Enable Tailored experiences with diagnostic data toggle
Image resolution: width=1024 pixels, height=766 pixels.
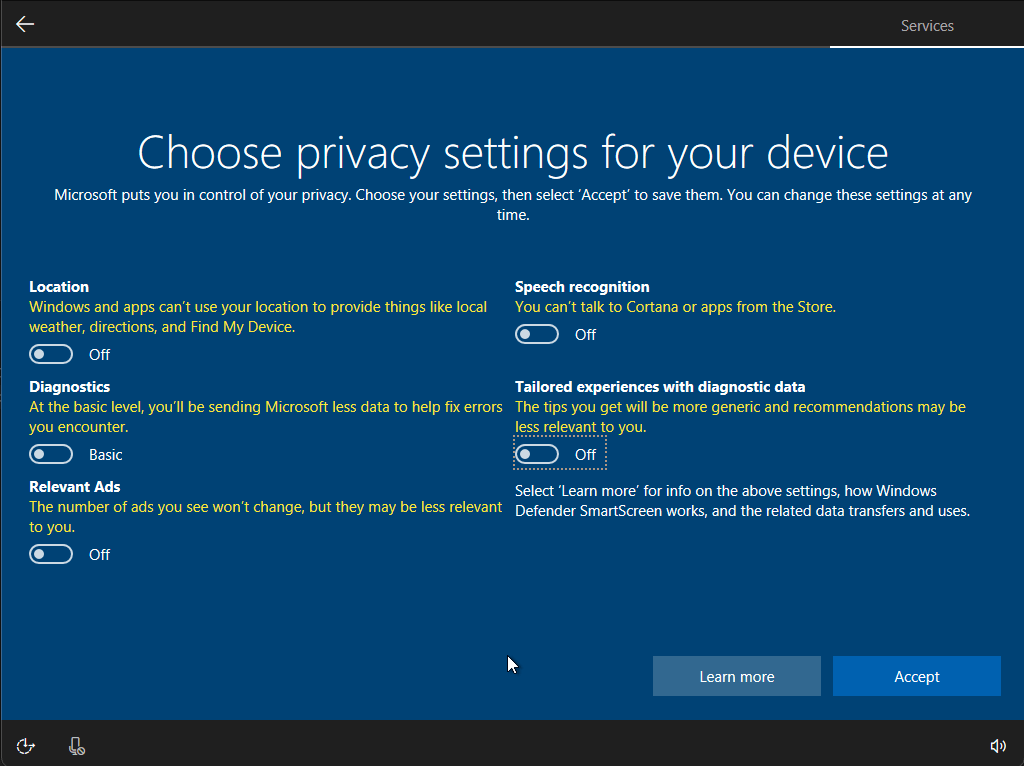(x=537, y=454)
